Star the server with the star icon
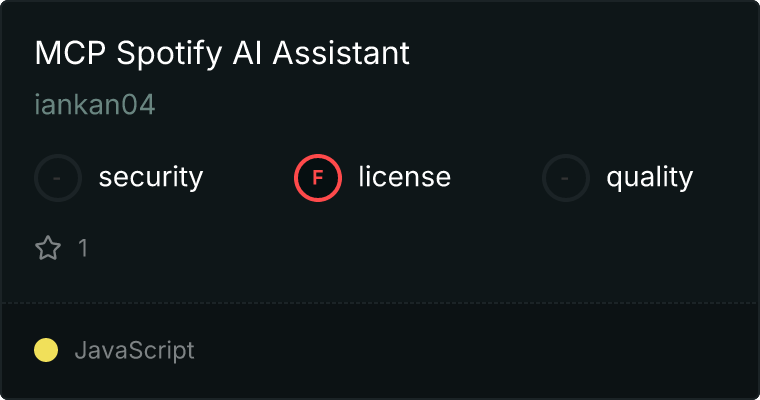Image resolution: width=760 pixels, height=400 pixels. point(48,248)
